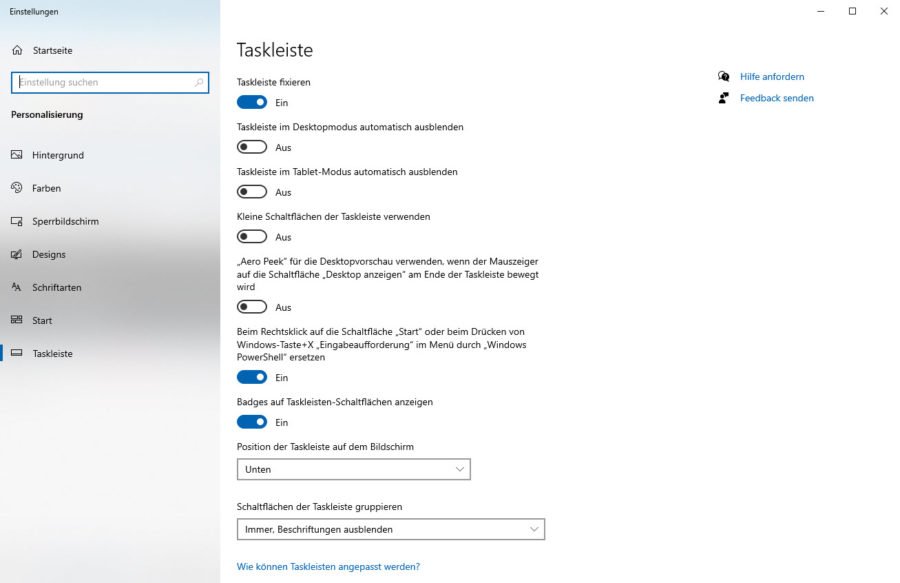Click the Schriftarten font icon
The width and height of the screenshot is (900, 583).
coord(16,287)
